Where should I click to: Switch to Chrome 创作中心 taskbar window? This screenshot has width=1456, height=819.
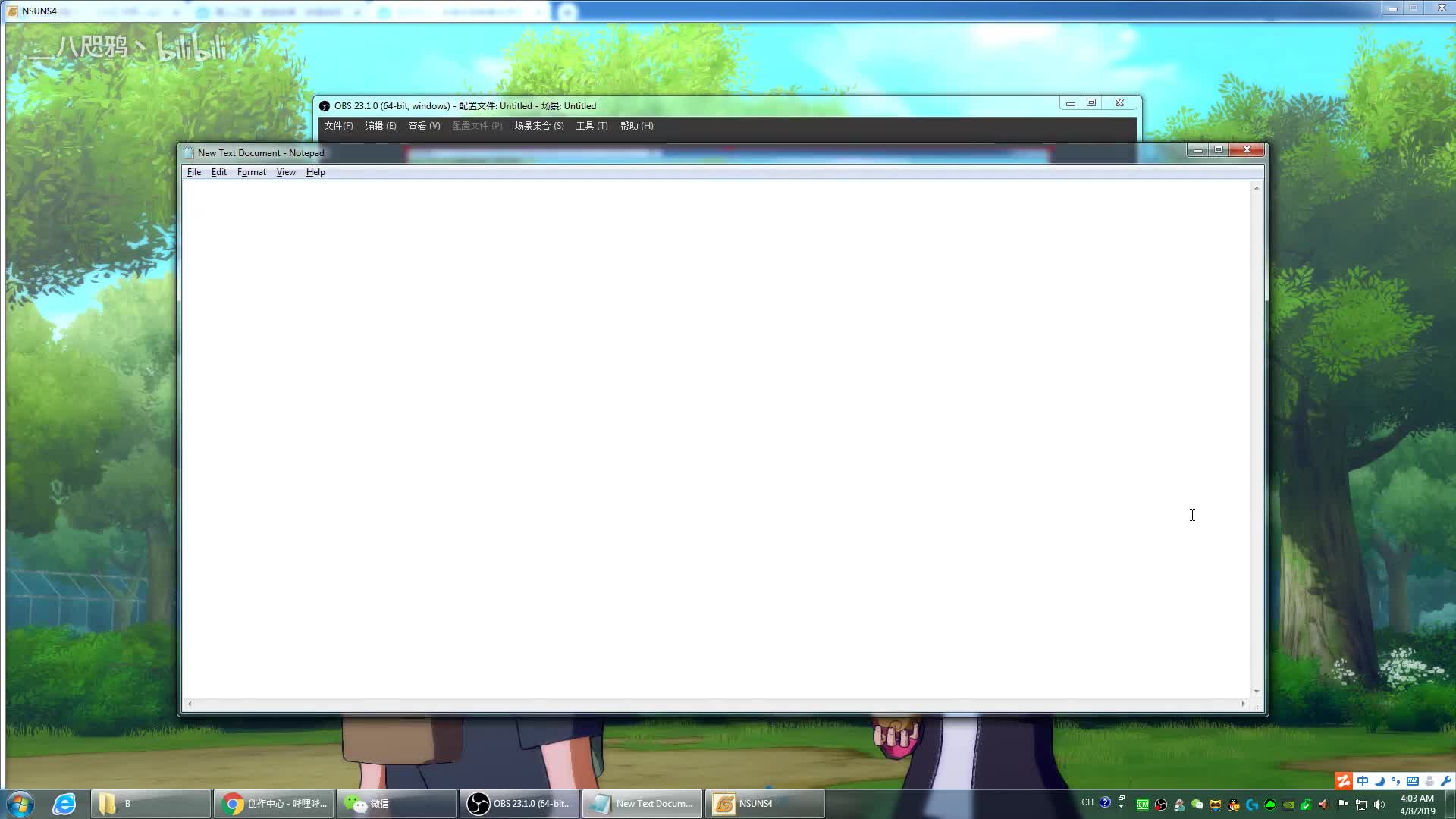pyautogui.click(x=273, y=804)
